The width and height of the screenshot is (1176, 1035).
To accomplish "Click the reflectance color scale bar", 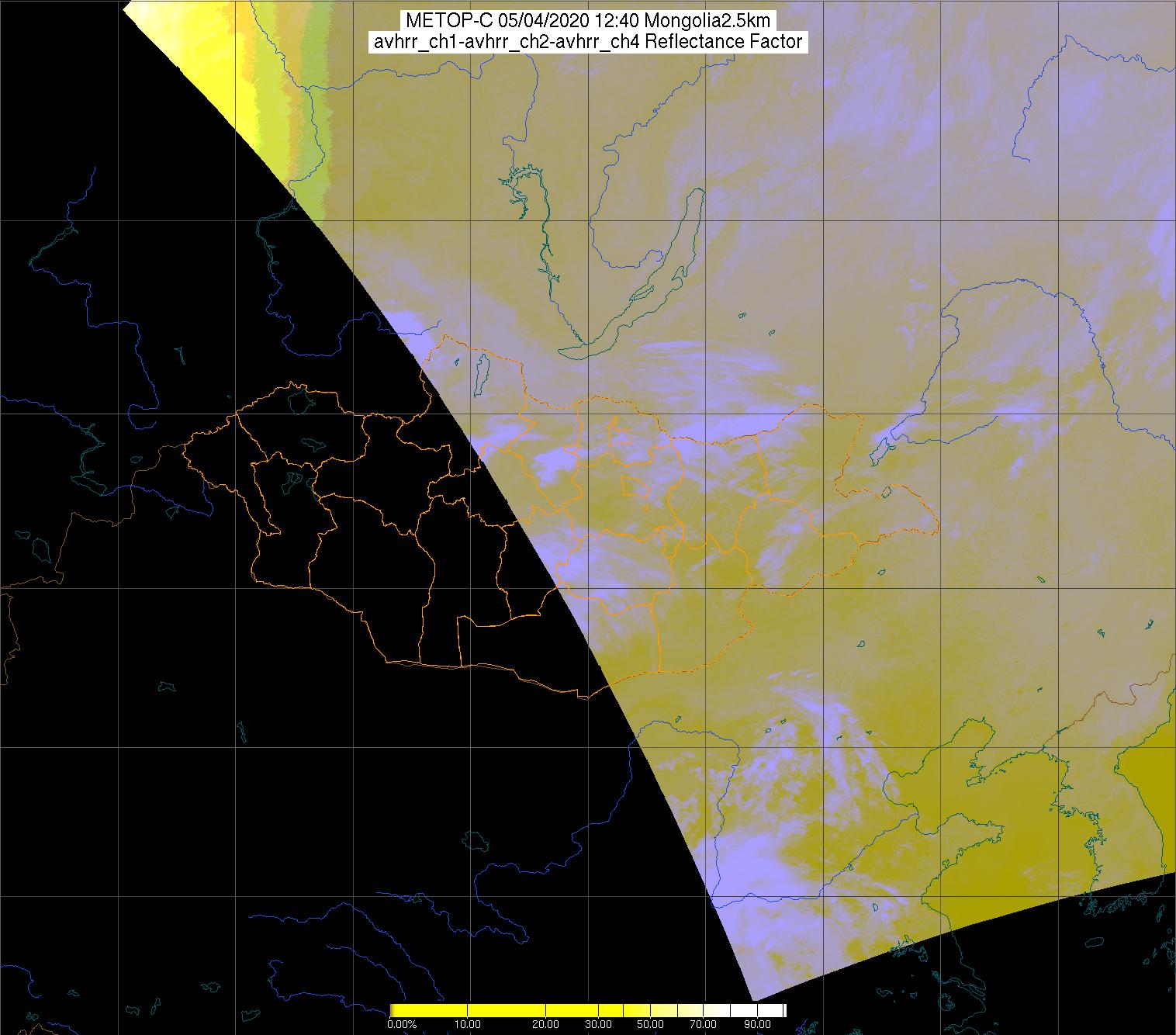I will pos(588,1010).
